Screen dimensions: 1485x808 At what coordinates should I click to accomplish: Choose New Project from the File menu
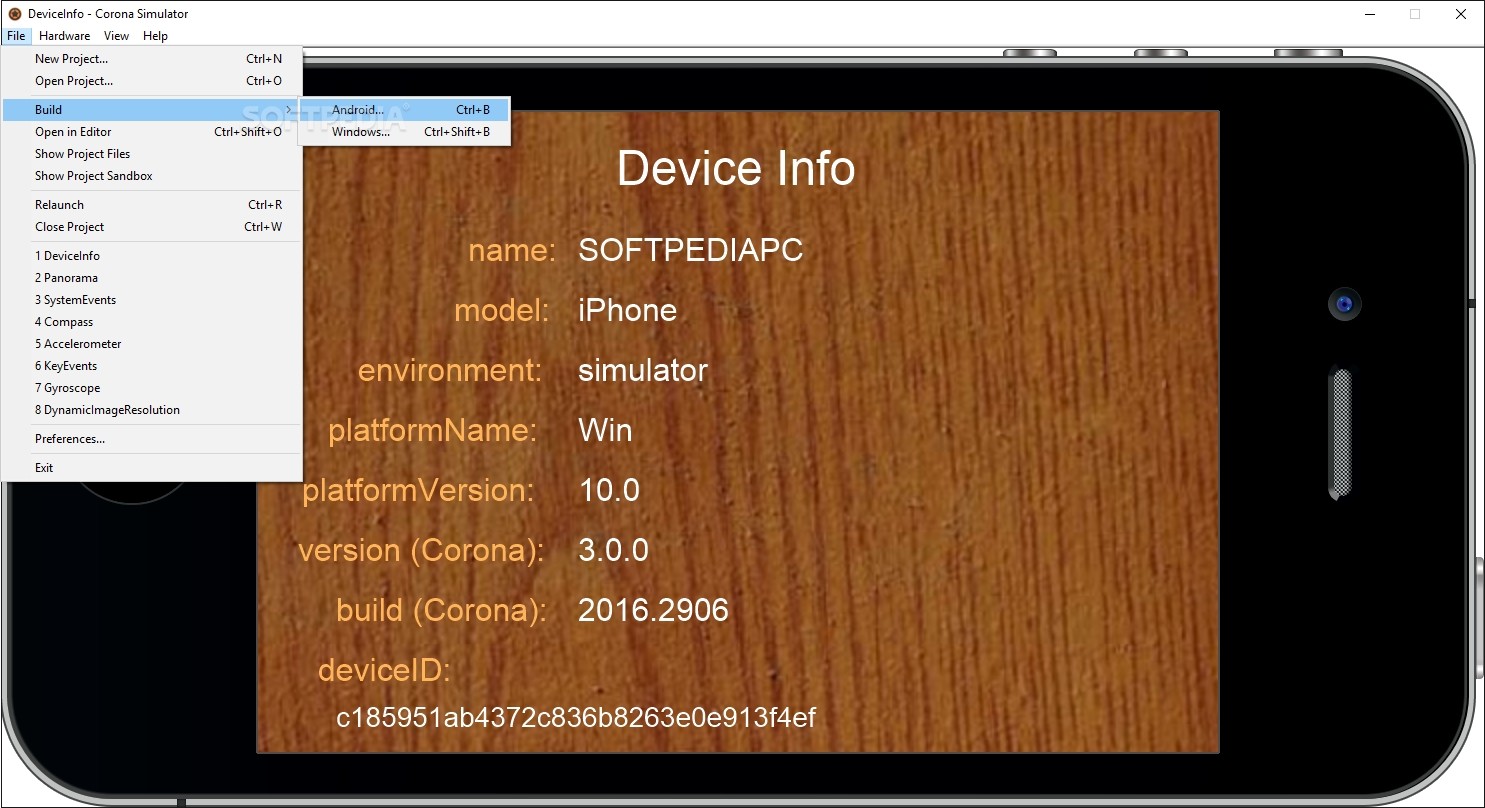click(151, 59)
